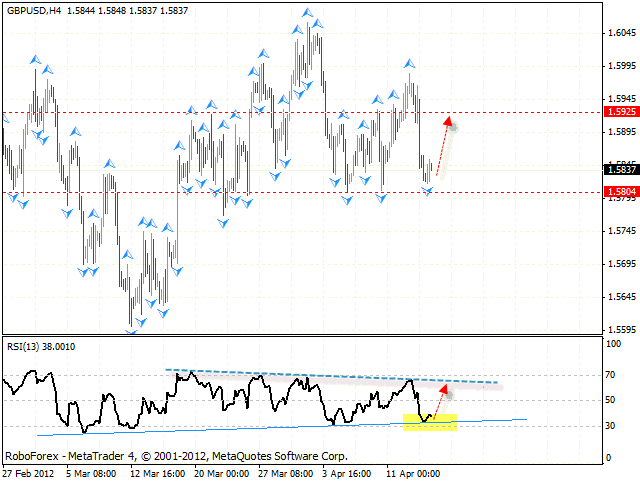Click the 20 Mar 00:00 time label
This screenshot has height=481, width=640.
(221, 473)
